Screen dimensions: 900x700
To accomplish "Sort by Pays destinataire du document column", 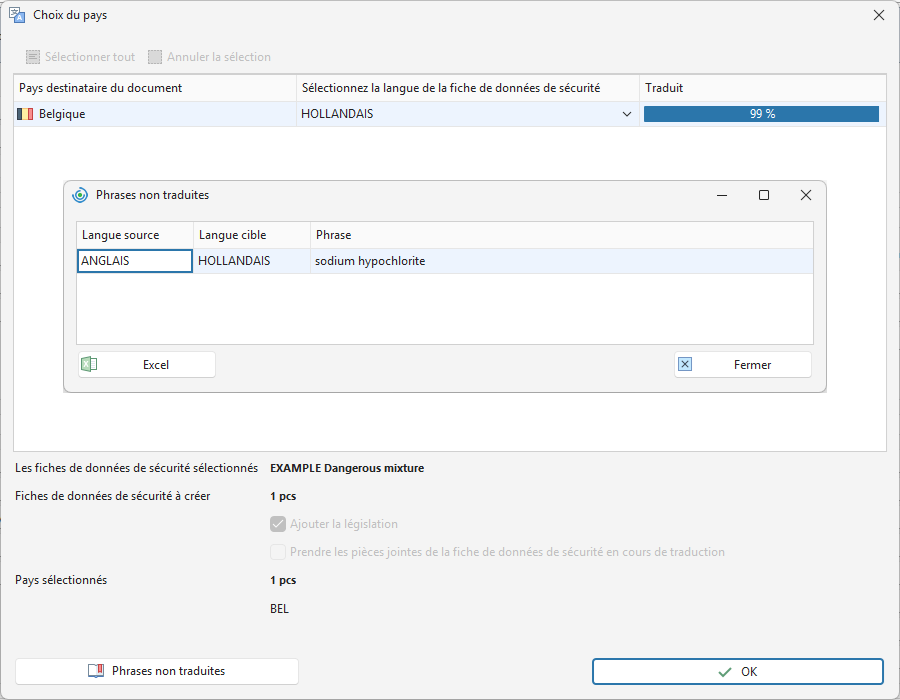I will click(x=155, y=88).
